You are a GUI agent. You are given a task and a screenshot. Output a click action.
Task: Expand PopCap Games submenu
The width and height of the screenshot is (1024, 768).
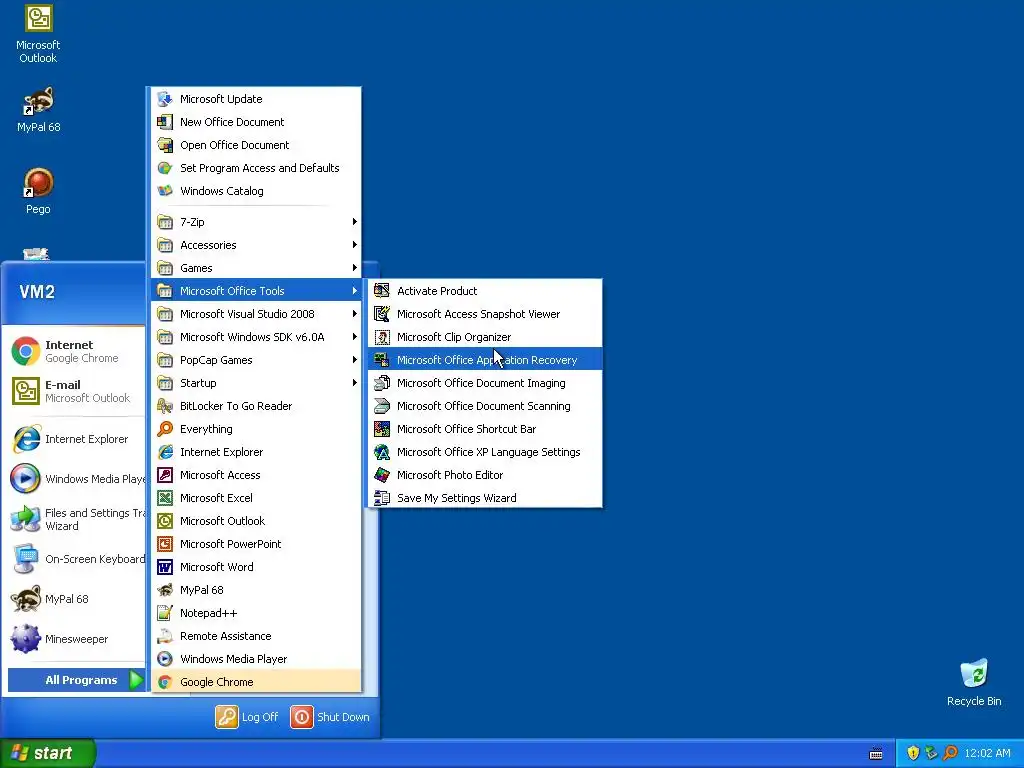pyautogui.click(x=256, y=360)
